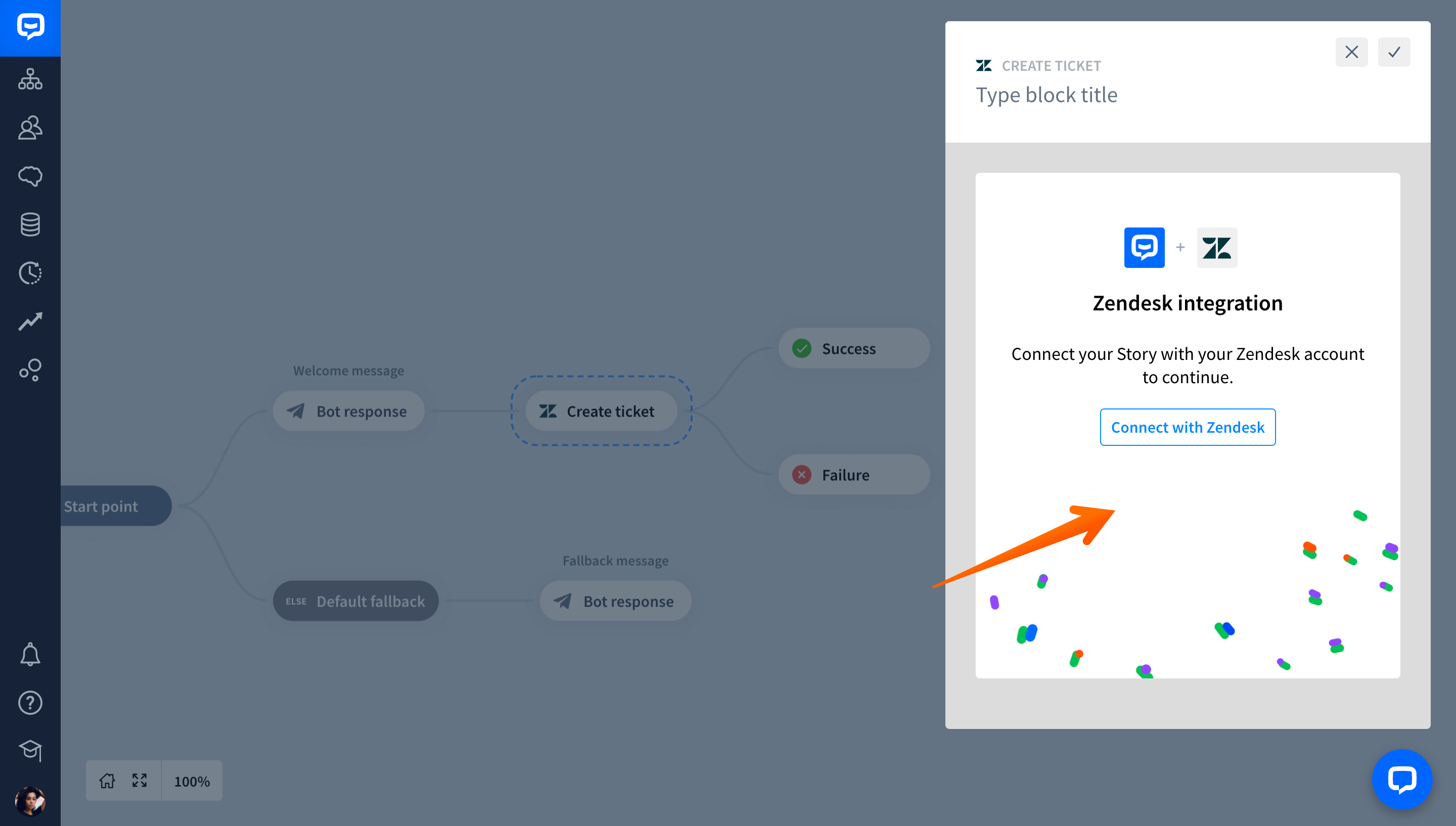
Task: Select the Start point block
Action: pos(116,506)
